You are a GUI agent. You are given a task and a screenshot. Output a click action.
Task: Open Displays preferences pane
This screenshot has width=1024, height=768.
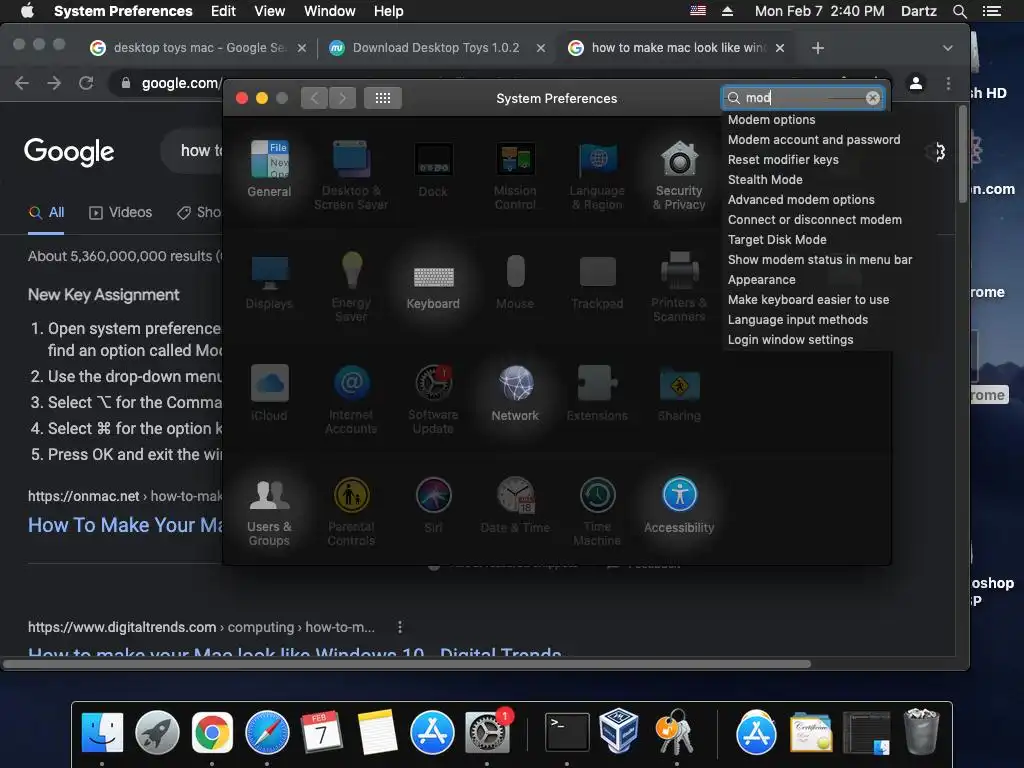269,281
